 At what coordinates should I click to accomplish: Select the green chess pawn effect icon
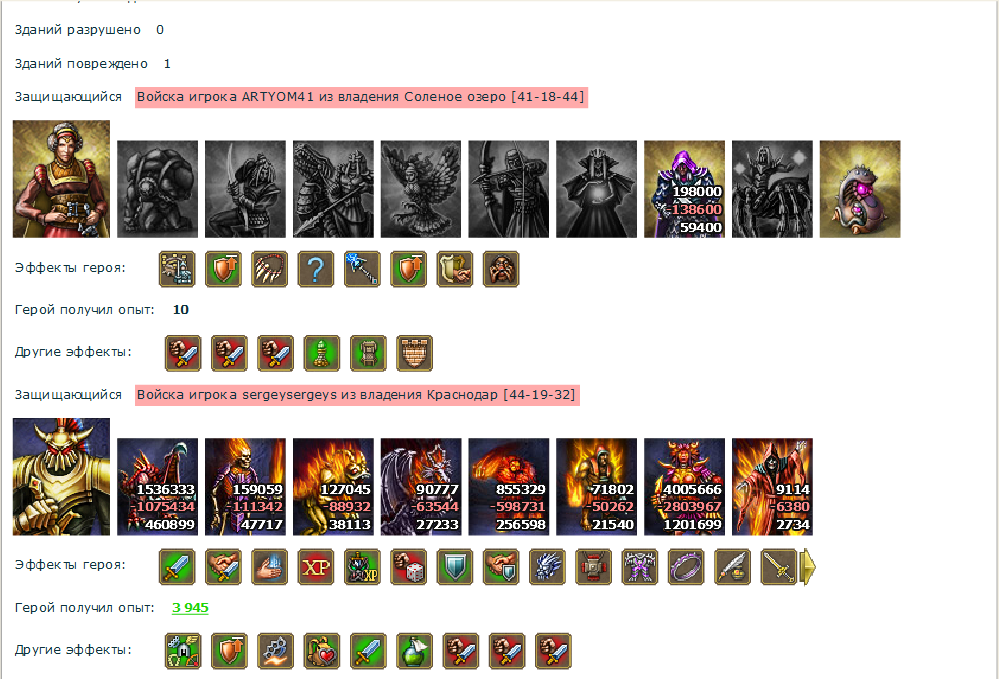pos(322,354)
